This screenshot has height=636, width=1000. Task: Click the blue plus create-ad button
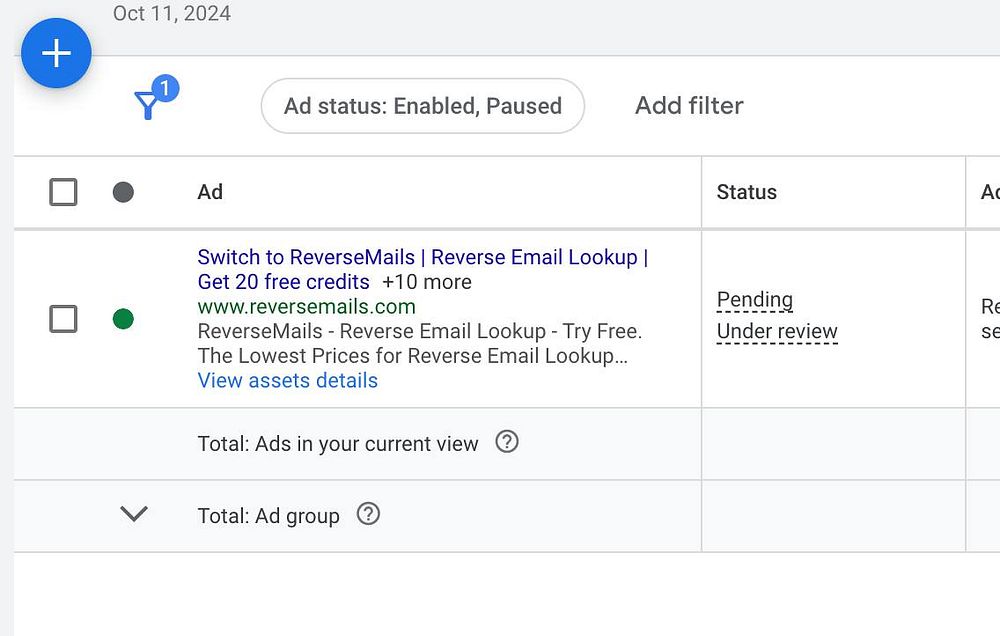(56, 53)
